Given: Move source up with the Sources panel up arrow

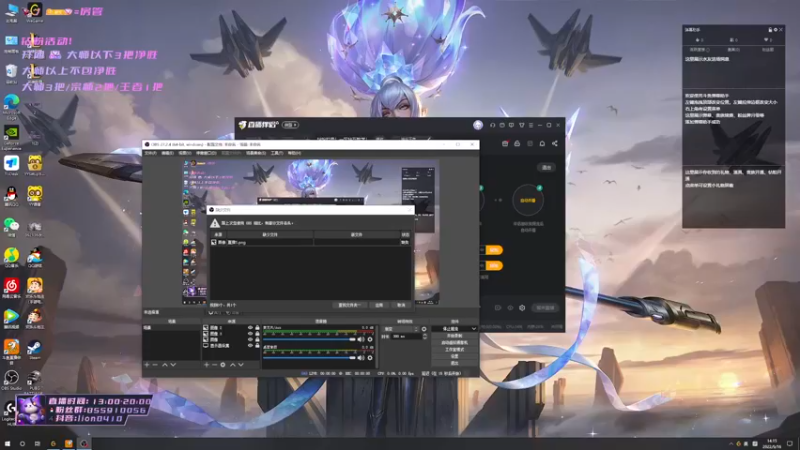Looking at the screenshot, I should (233, 365).
